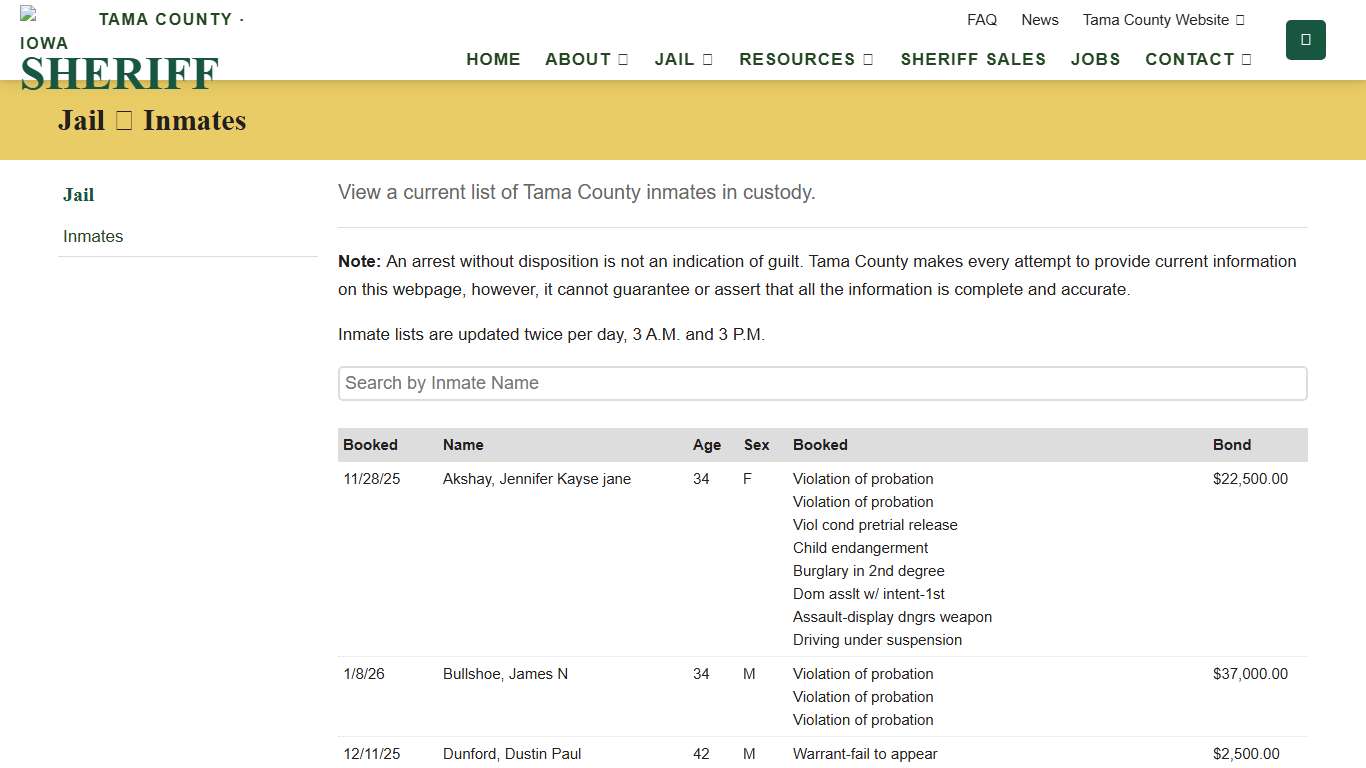Select the Akshay, Jennifer Kayse jane row
Screen dimensions: 1366x768
[x=536, y=479]
